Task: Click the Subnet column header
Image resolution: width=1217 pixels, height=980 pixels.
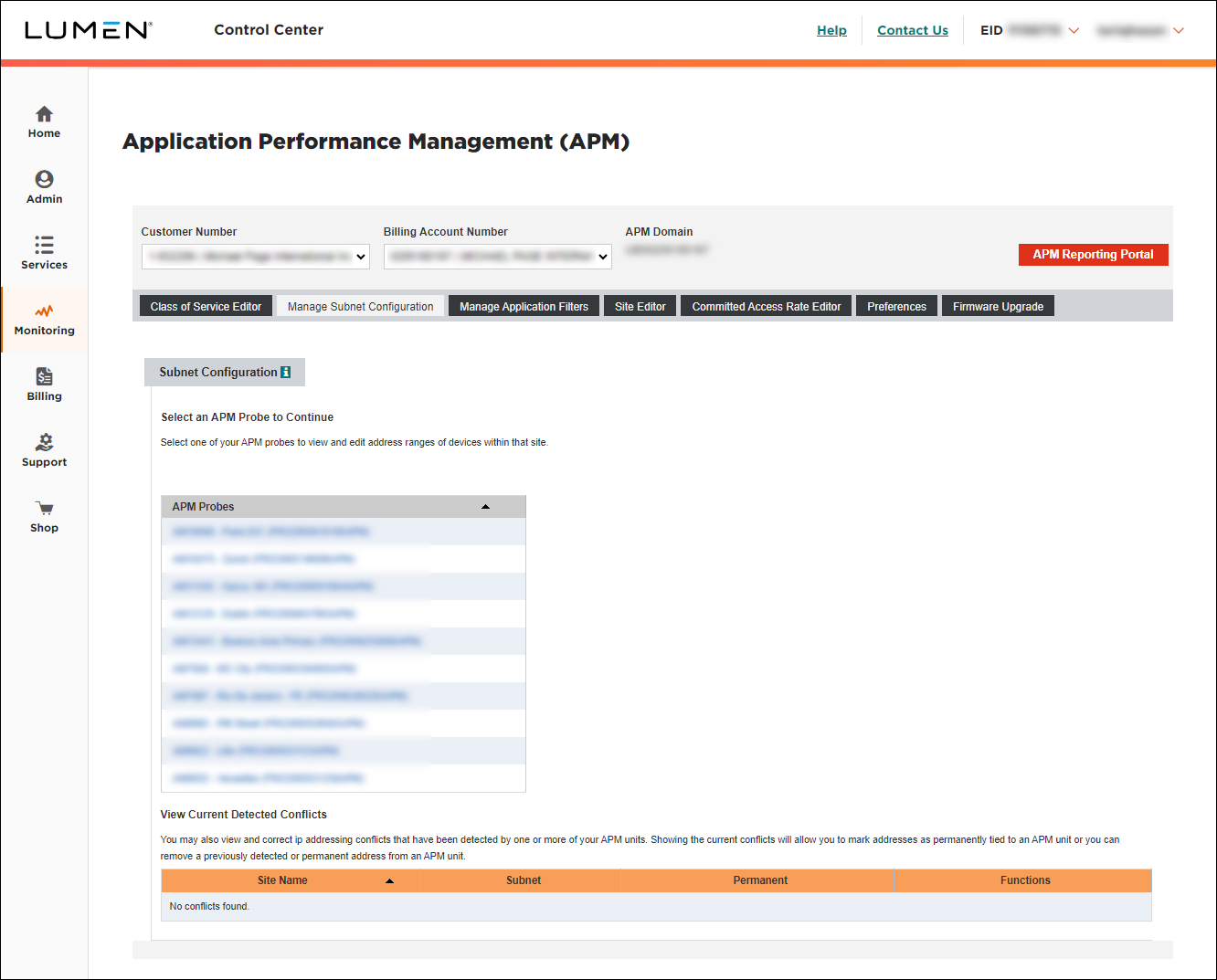Action: point(523,880)
